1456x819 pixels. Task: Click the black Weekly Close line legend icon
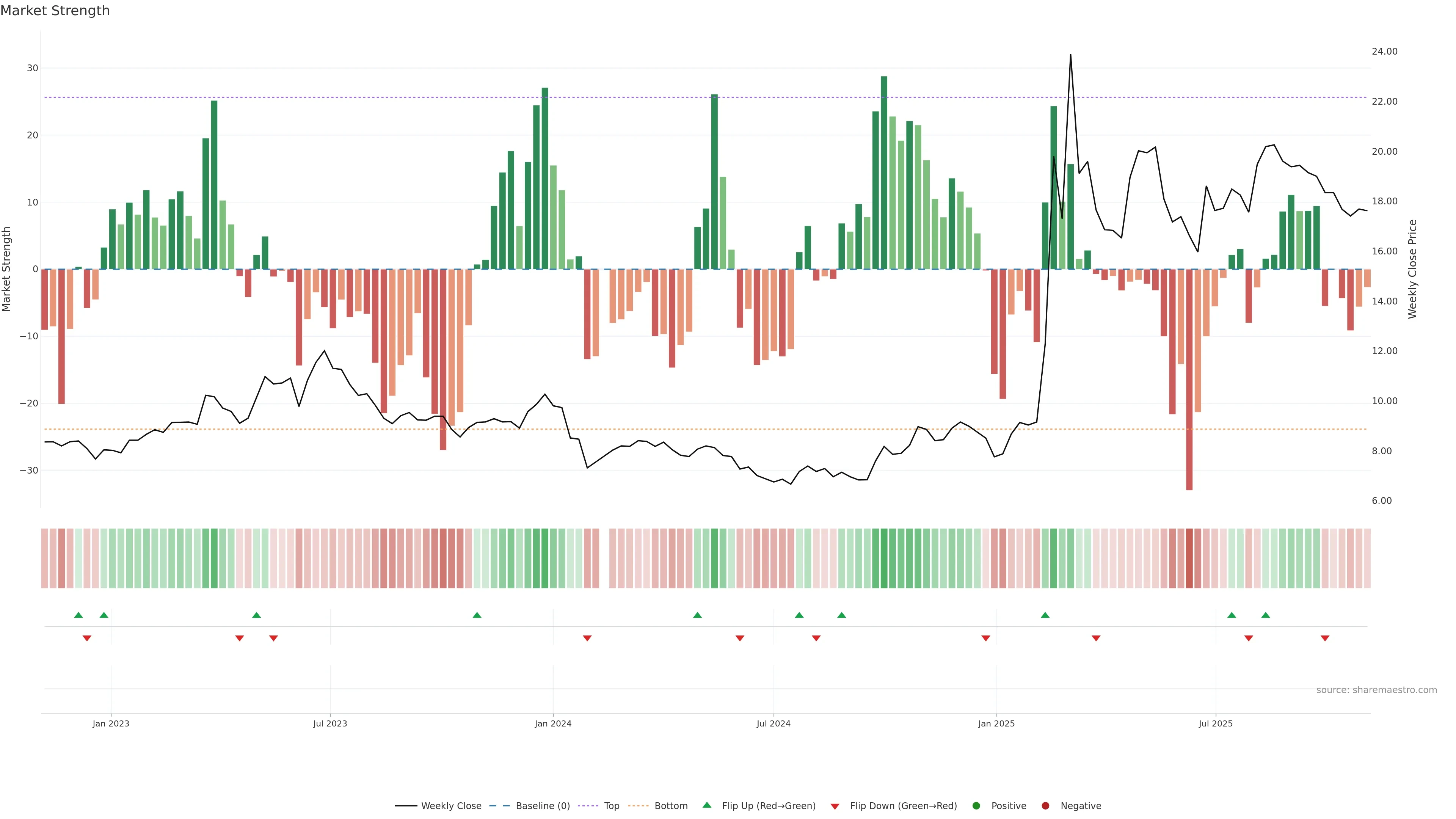coord(406,806)
